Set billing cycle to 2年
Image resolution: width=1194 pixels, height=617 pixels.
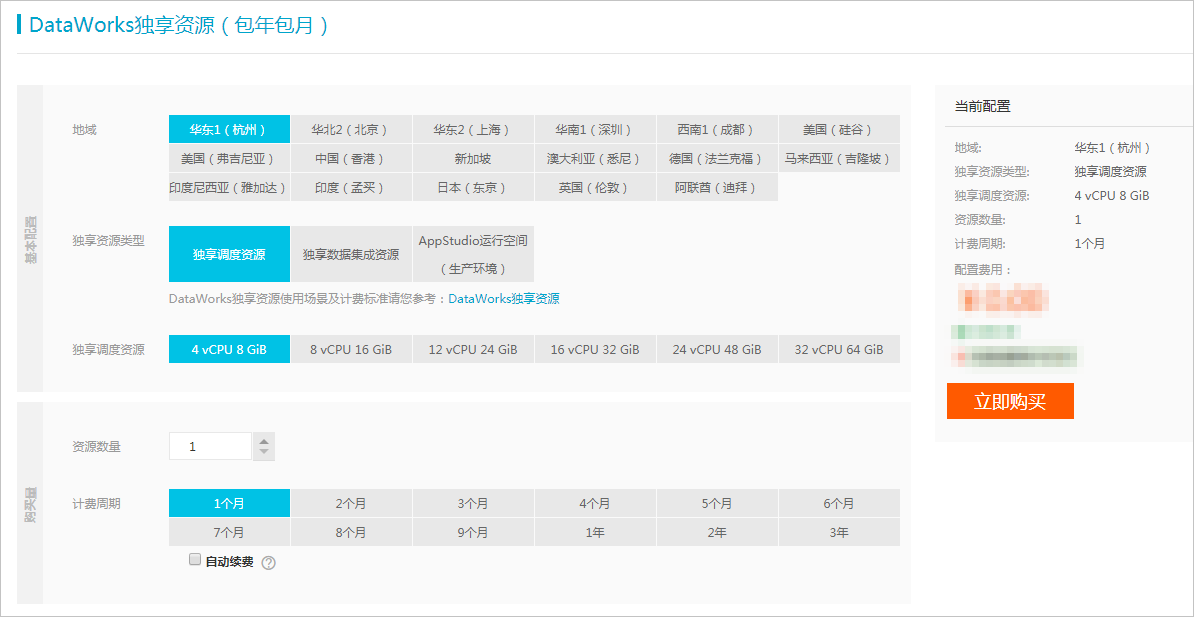pos(717,532)
